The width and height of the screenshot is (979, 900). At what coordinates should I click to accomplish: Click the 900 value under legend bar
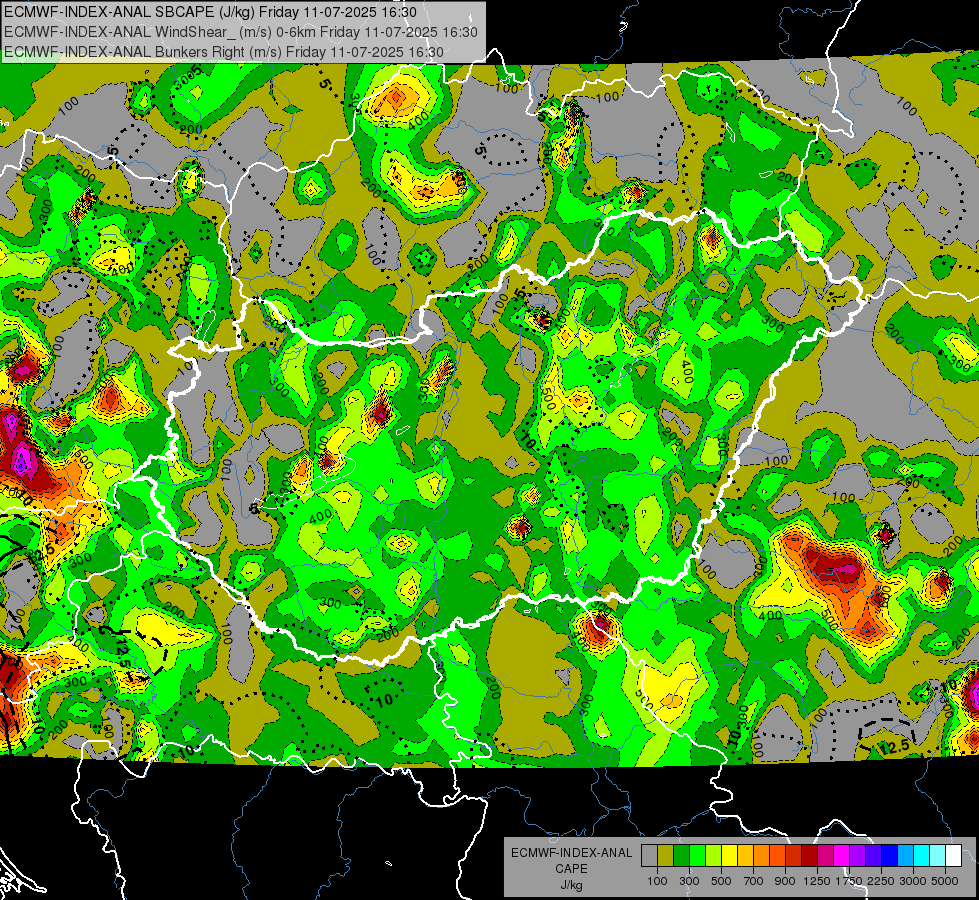coord(785,881)
